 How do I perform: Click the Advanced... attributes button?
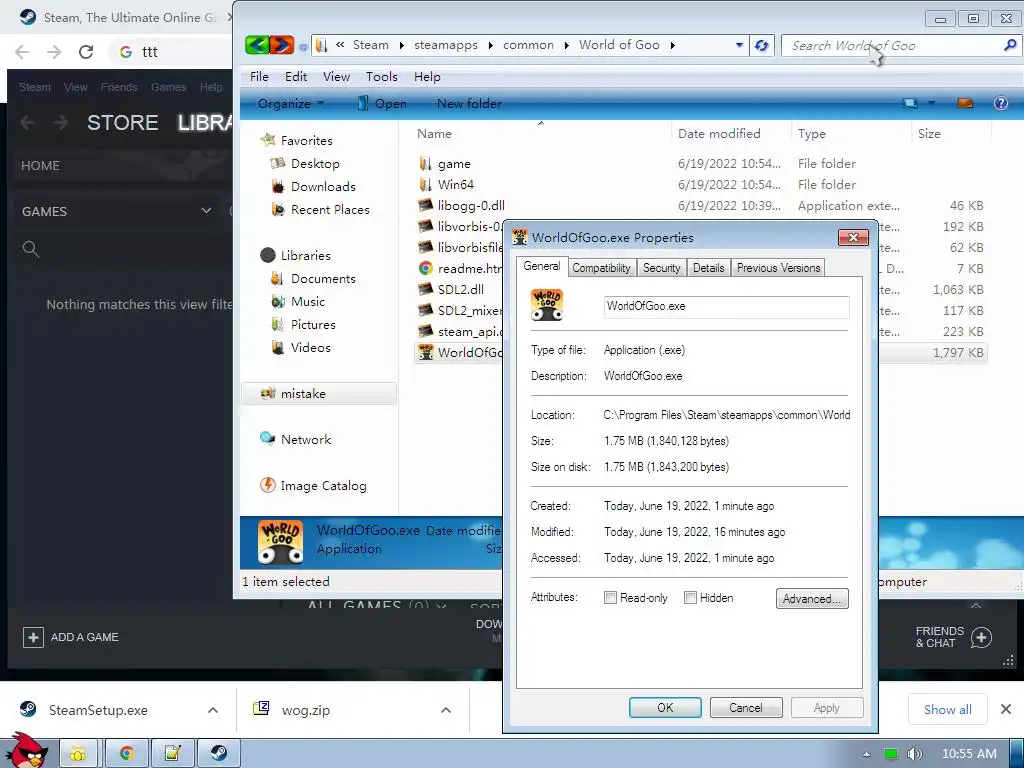[812, 598]
